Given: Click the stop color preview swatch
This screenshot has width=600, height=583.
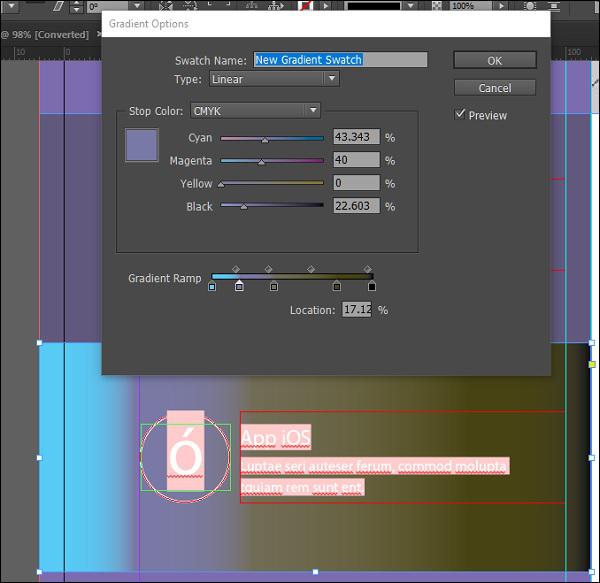Looking at the screenshot, I should 142,145.
